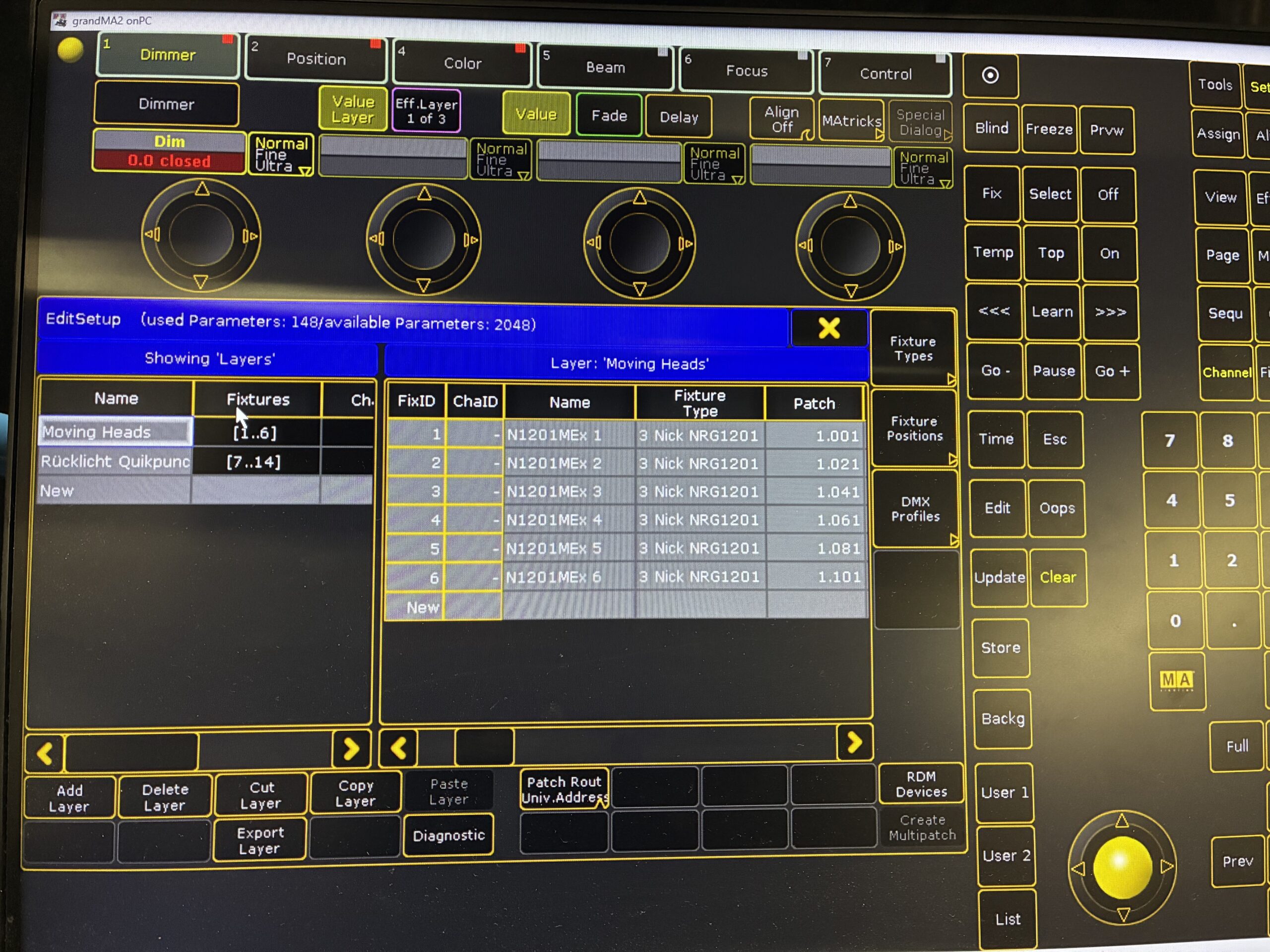
Task: Click the yellow ball in the top-left corner
Action: (70, 50)
